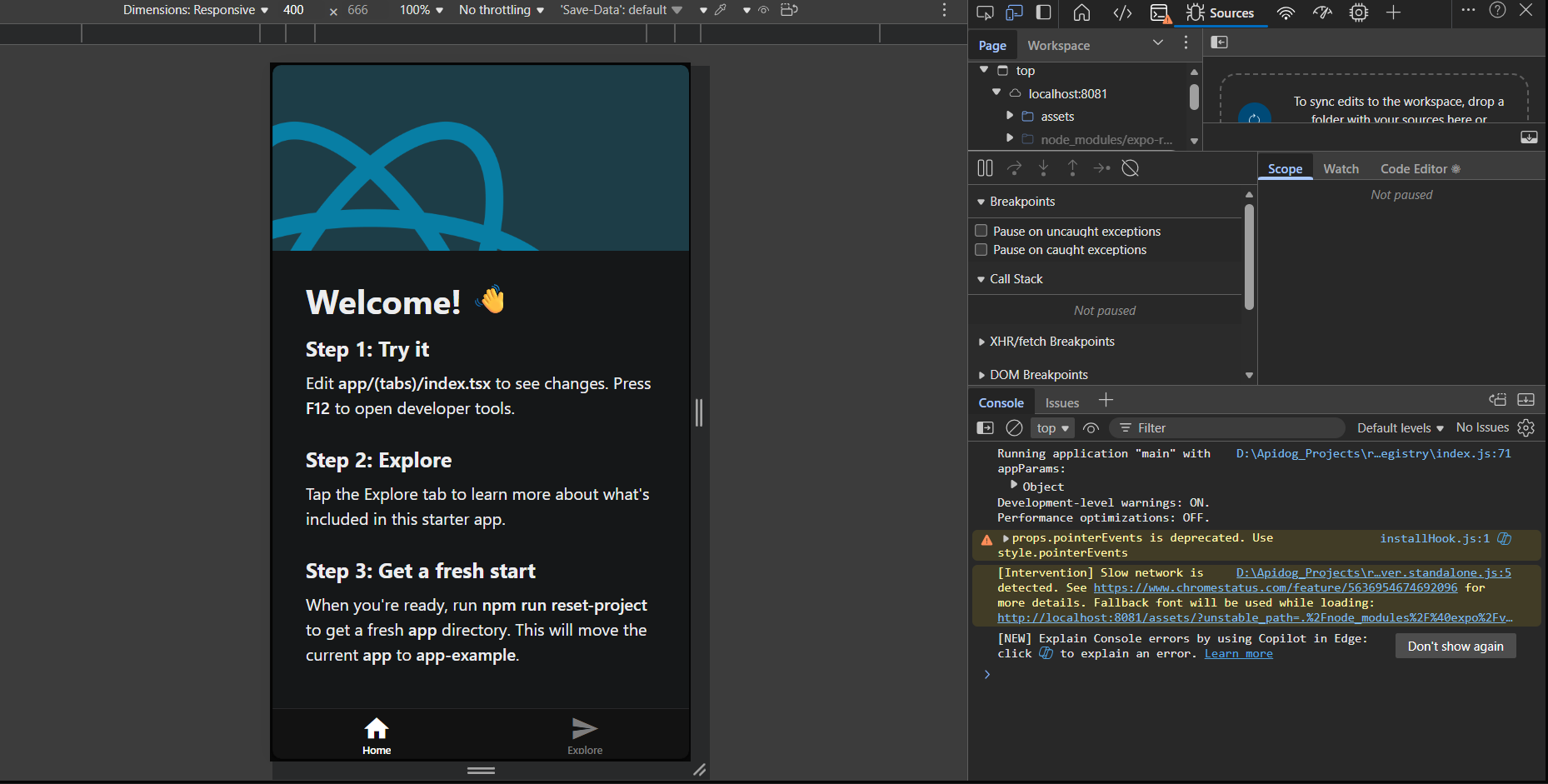The image size is (1548, 784).
Task: Toggle the live expression eye icon
Action: pyautogui.click(x=1091, y=427)
